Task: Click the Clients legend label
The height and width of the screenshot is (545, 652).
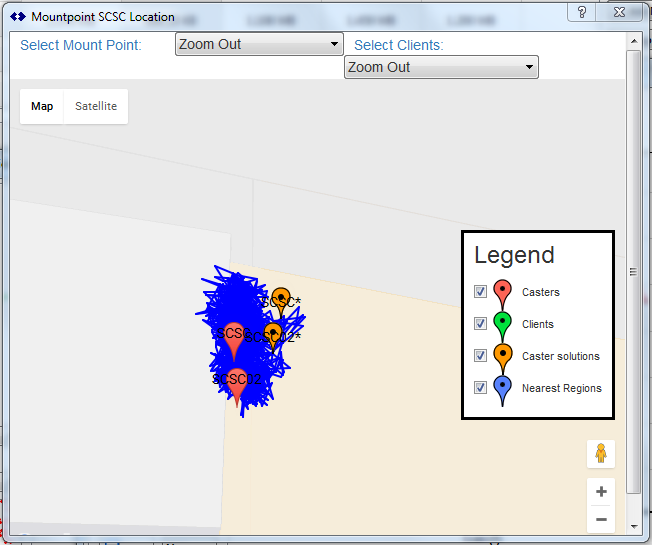Action: pyautogui.click(x=538, y=324)
